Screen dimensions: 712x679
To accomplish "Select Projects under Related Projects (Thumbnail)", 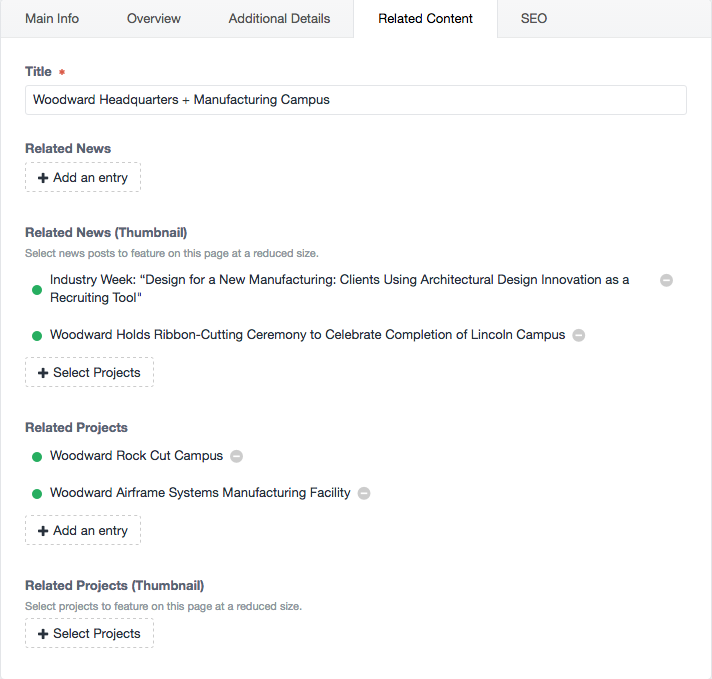I will 89,633.
